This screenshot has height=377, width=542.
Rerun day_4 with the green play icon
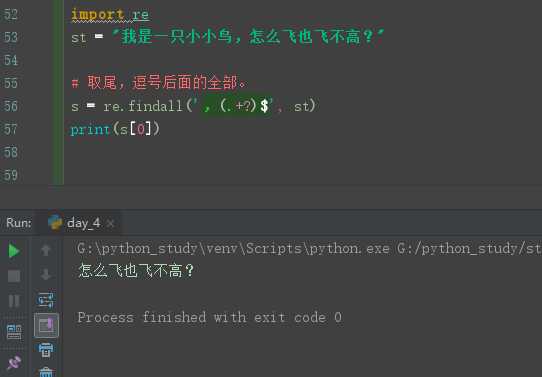[14, 251]
